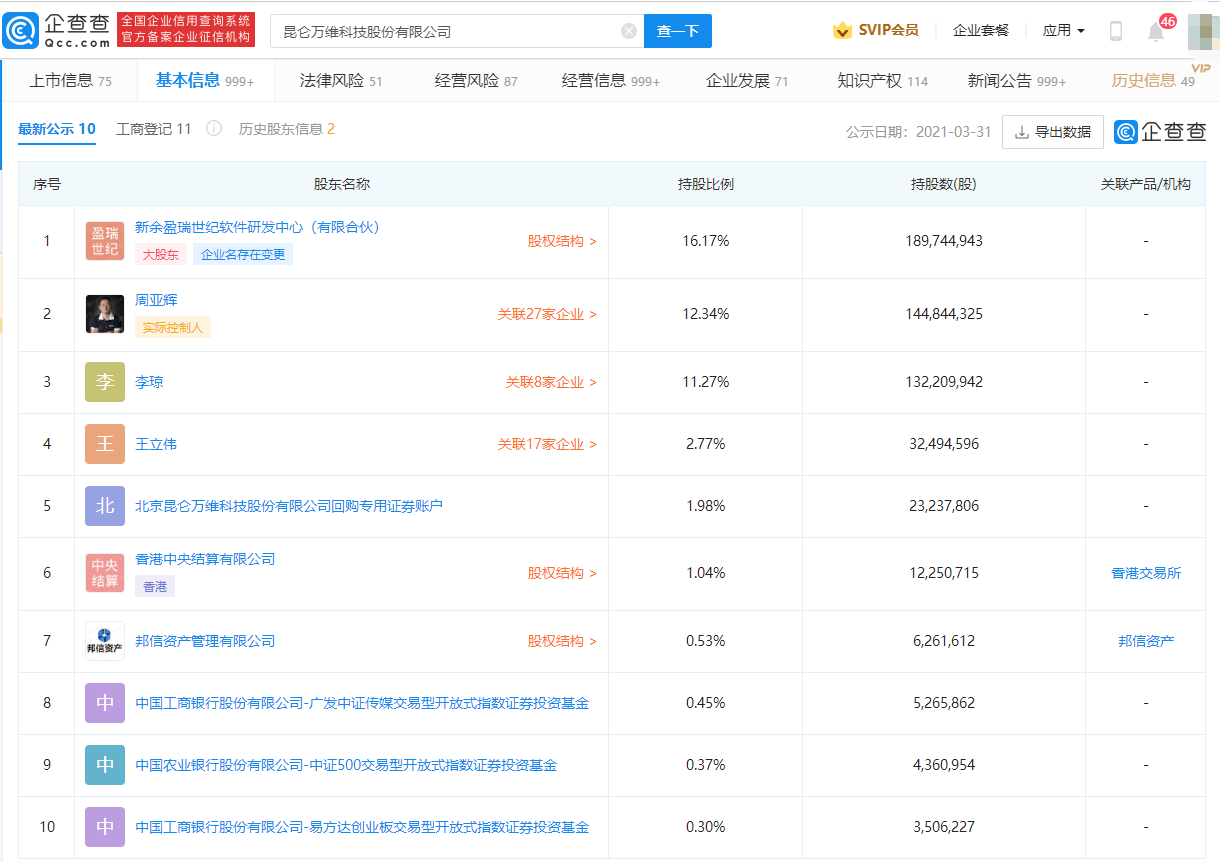Switch to 企业发展 tab
The height and width of the screenshot is (862, 1220).
coord(747,81)
